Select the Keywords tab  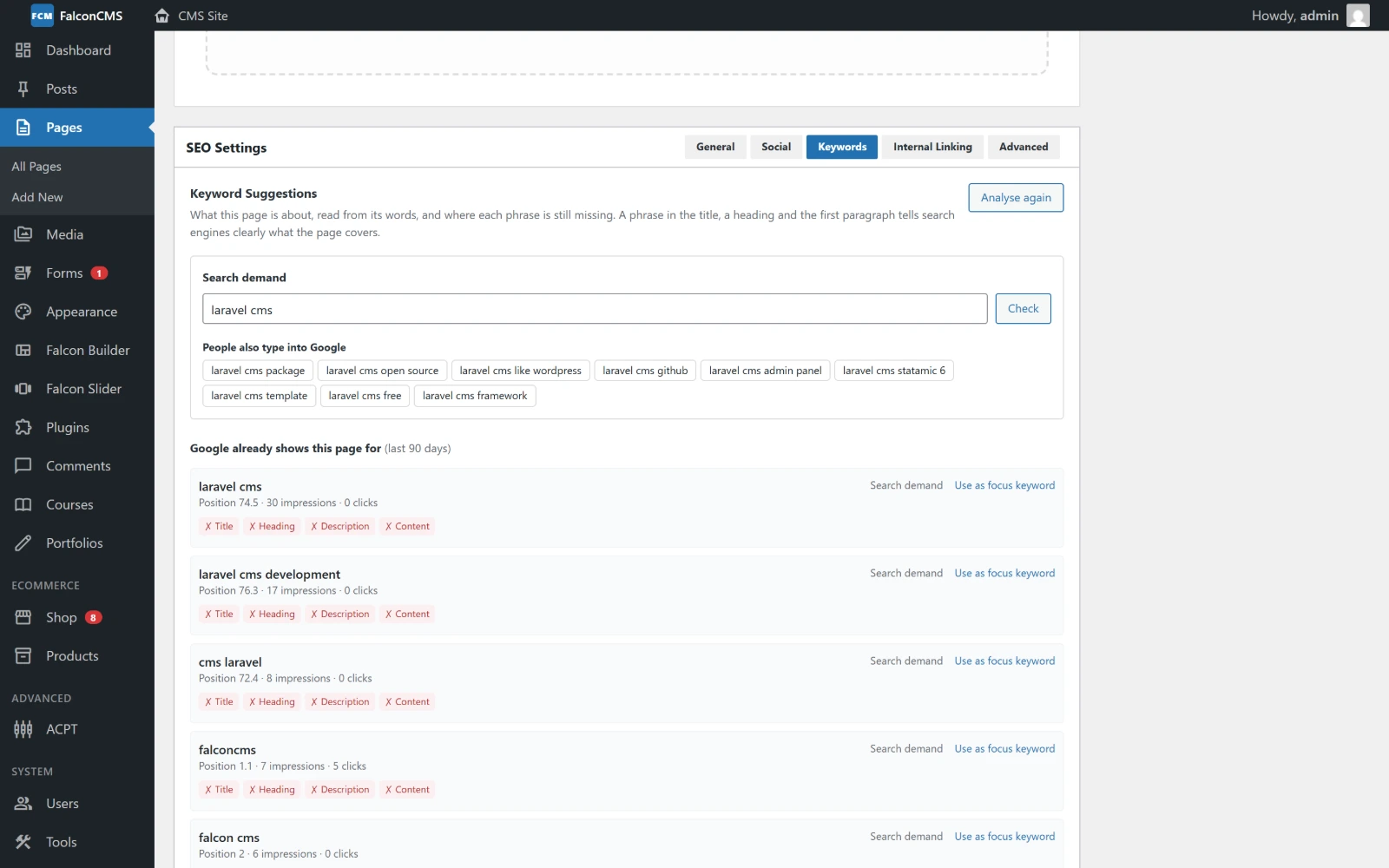pyautogui.click(x=842, y=147)
